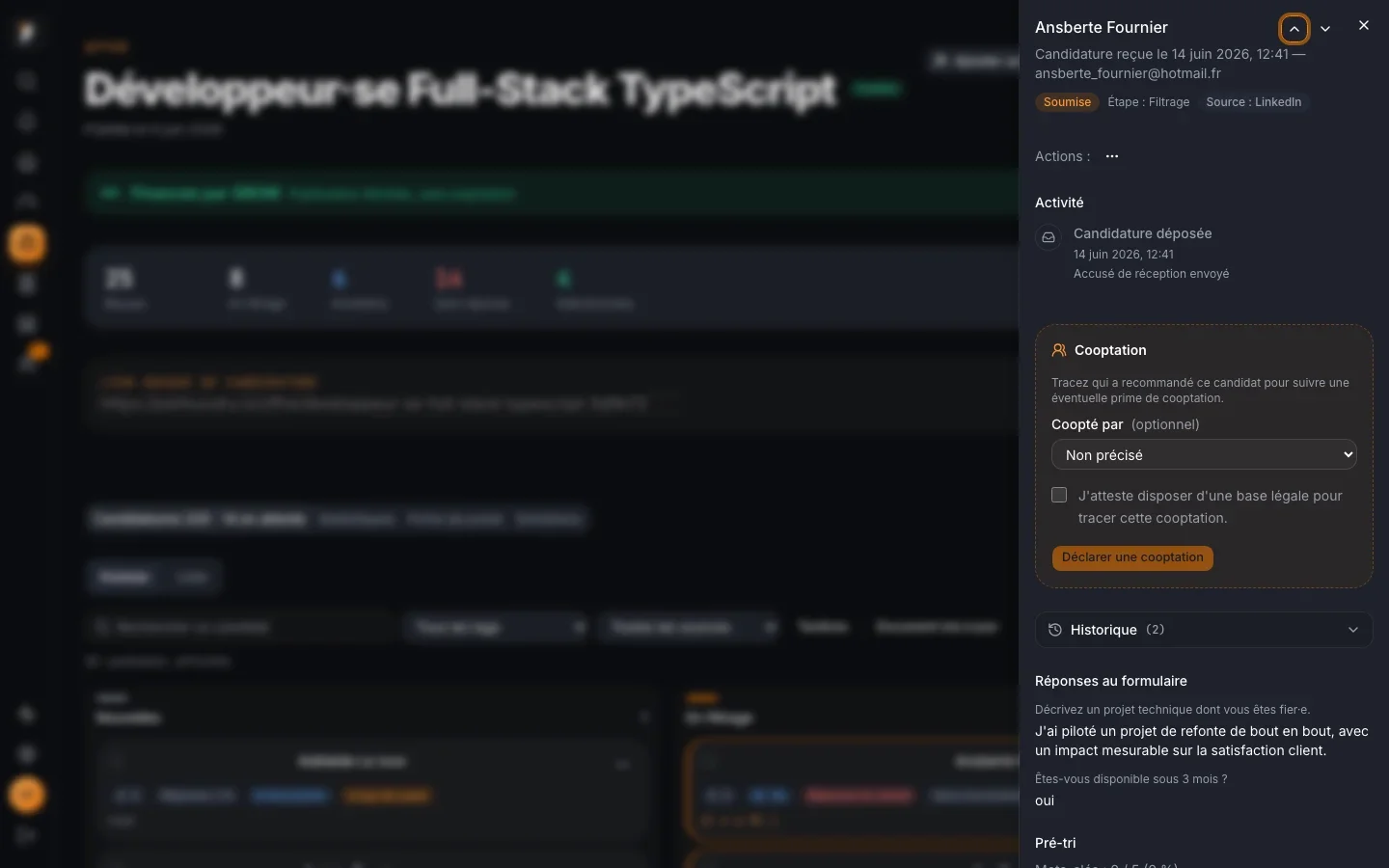This screenshot has width=1389, height=868.
Task: Click the Source : LinkedIn tag
Action: (1253, 102)
